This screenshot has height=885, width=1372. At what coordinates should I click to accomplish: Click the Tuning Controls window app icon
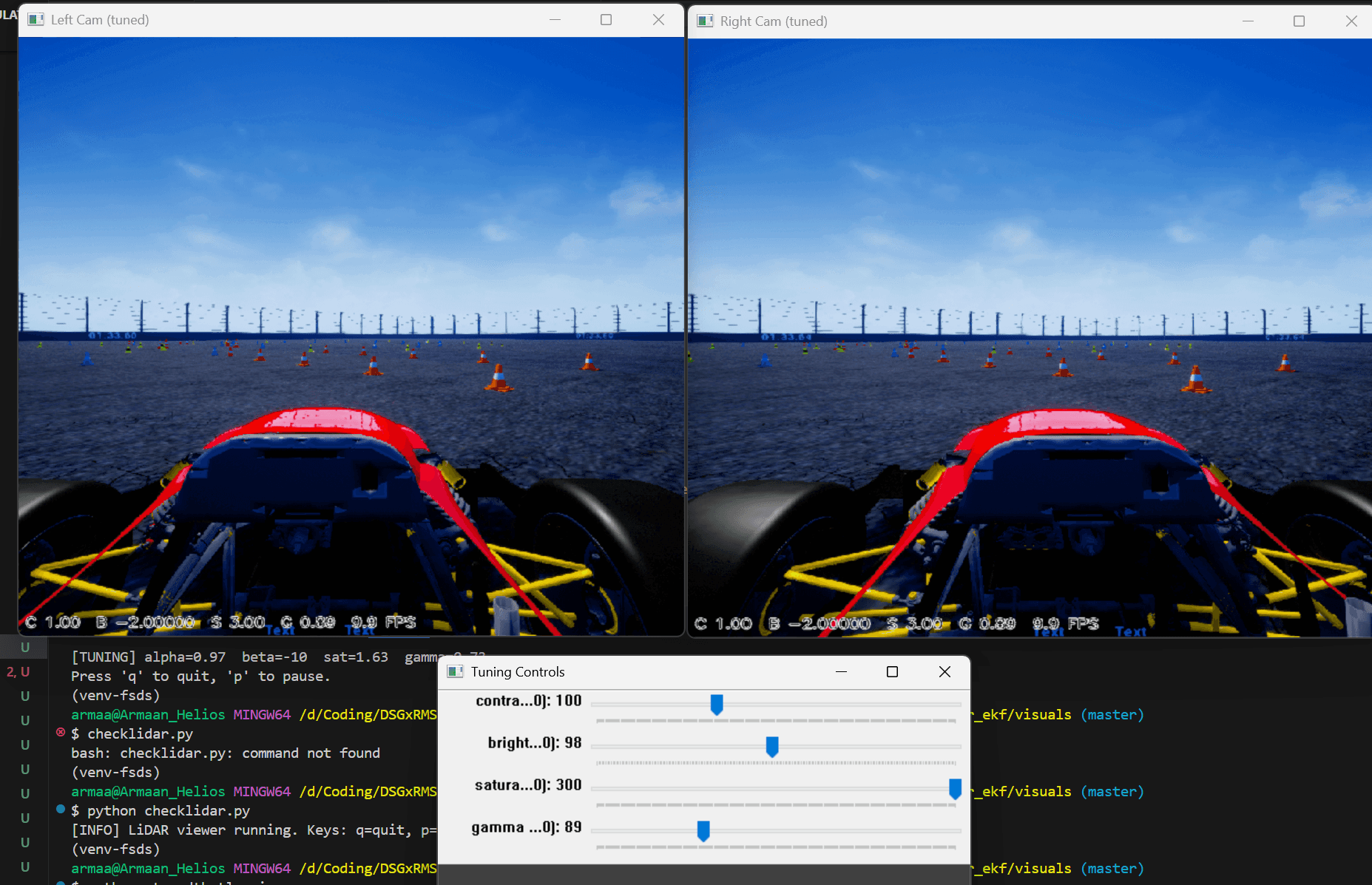pos(456,671)
